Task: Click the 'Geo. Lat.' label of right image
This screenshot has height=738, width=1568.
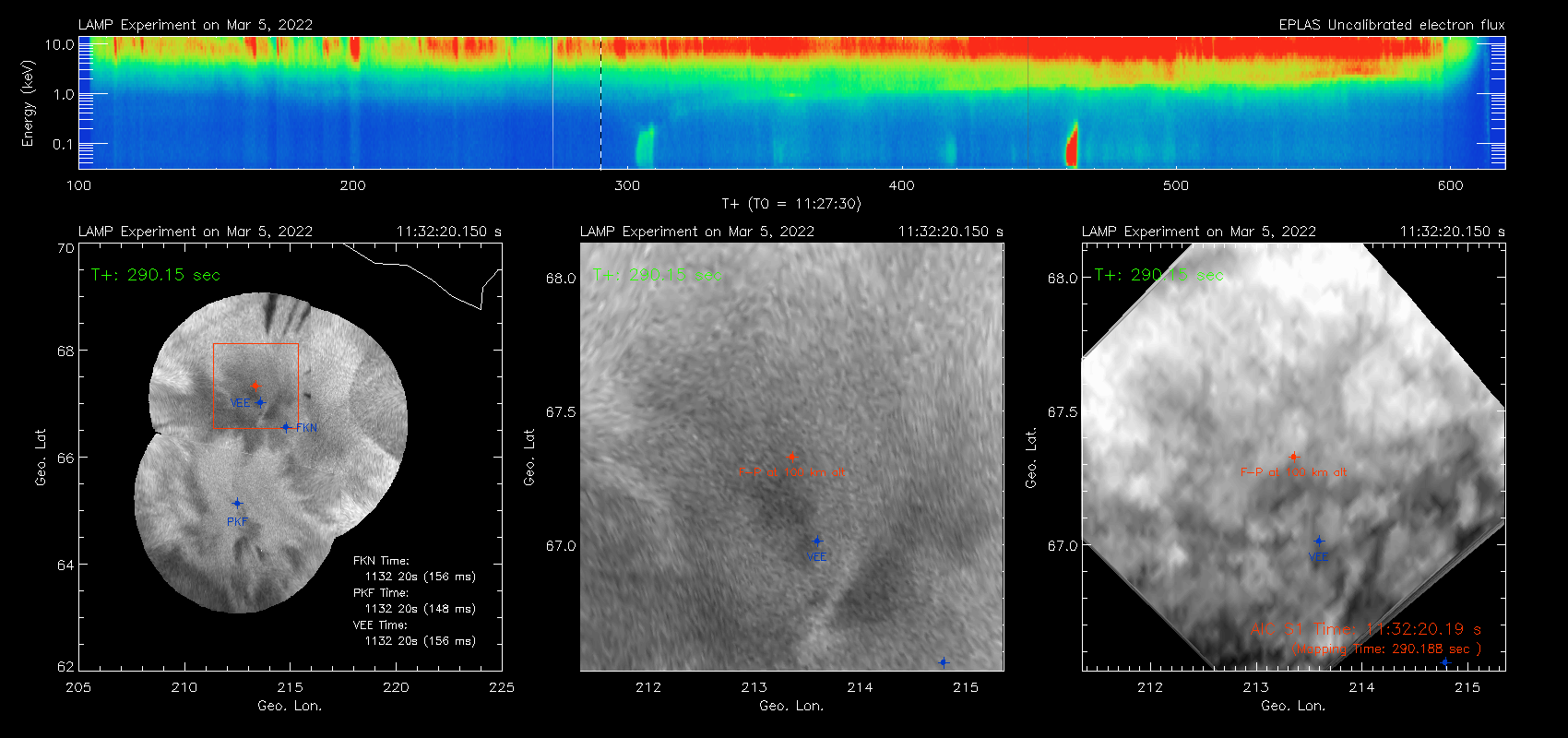Action: (1031, 457)
